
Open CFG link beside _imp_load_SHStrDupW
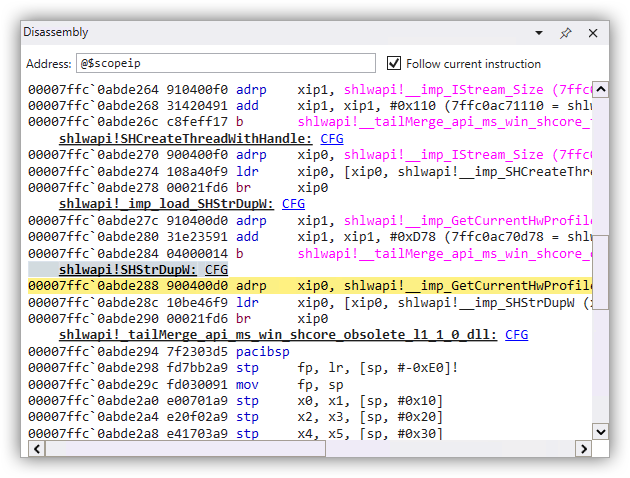[293, 203]
